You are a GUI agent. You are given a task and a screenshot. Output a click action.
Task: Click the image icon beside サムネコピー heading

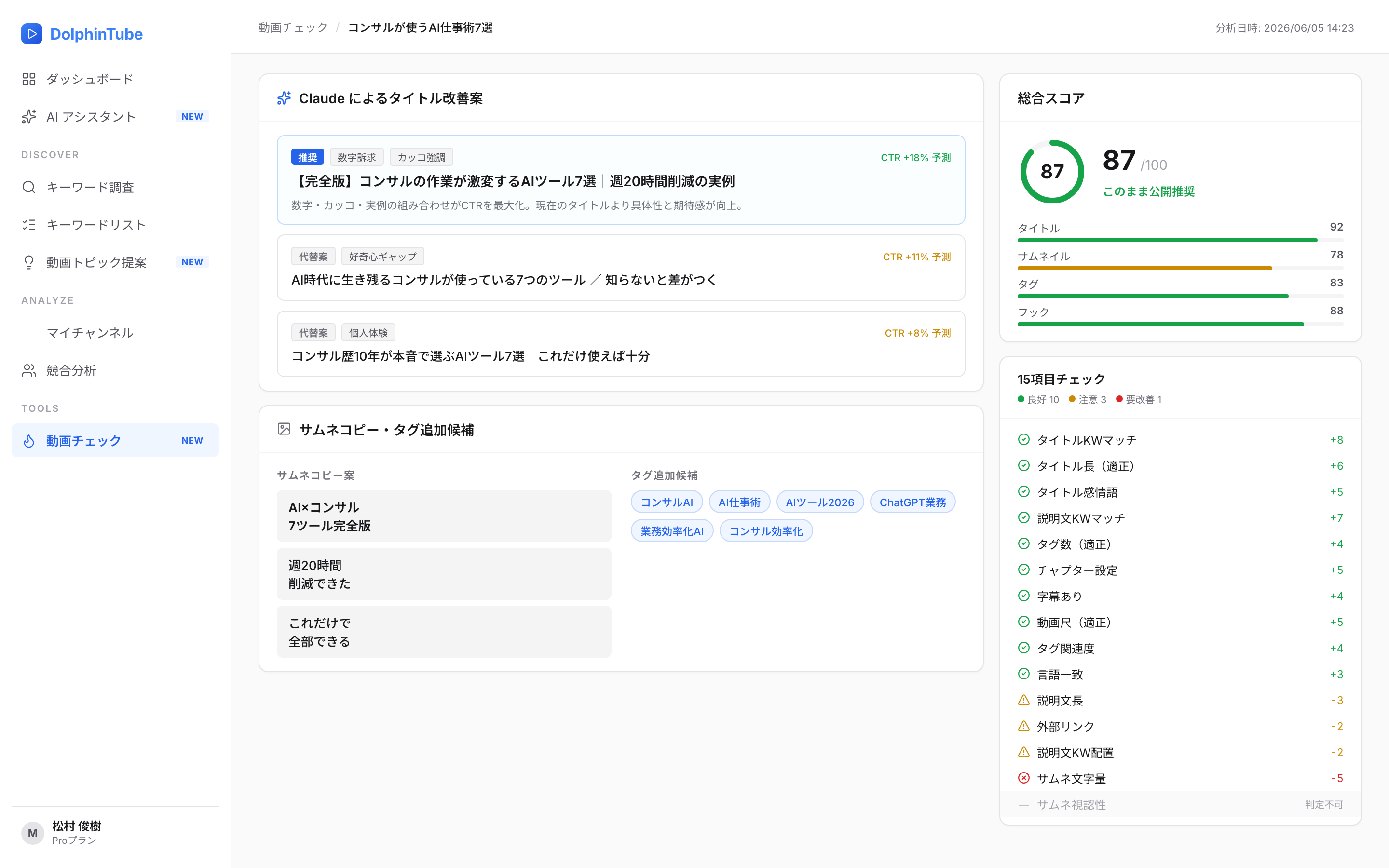coord(284,429)
